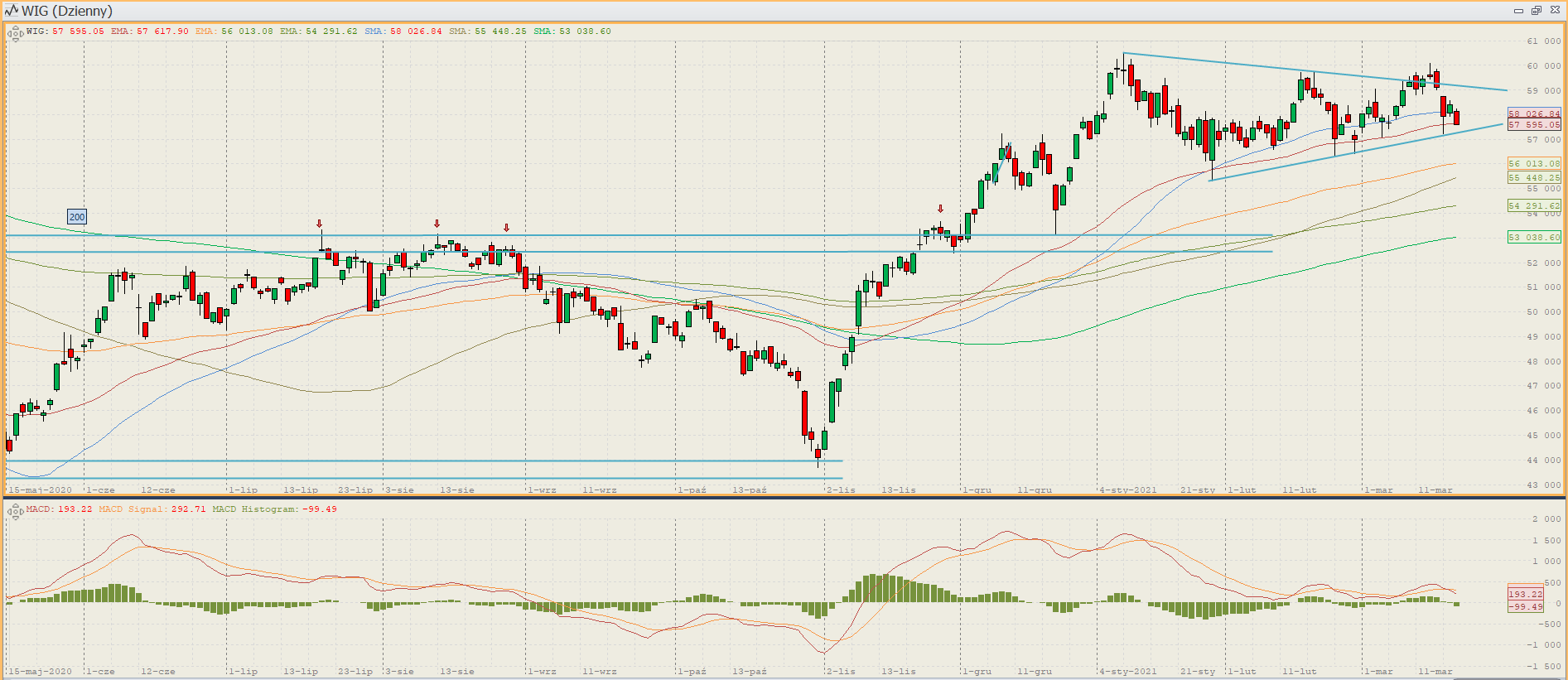Restore the chart window with the restore button

coord(1536,11)
